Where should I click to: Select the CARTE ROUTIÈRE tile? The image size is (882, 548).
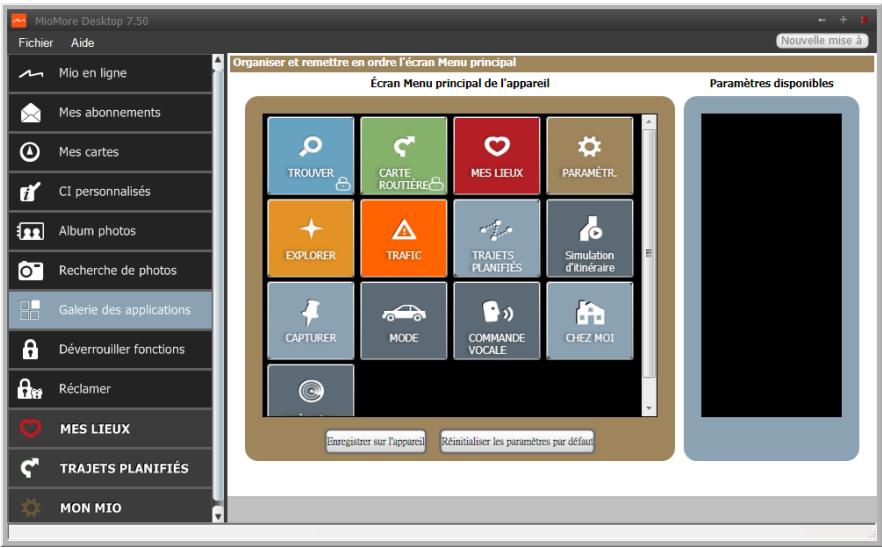[x=403, y=155]
